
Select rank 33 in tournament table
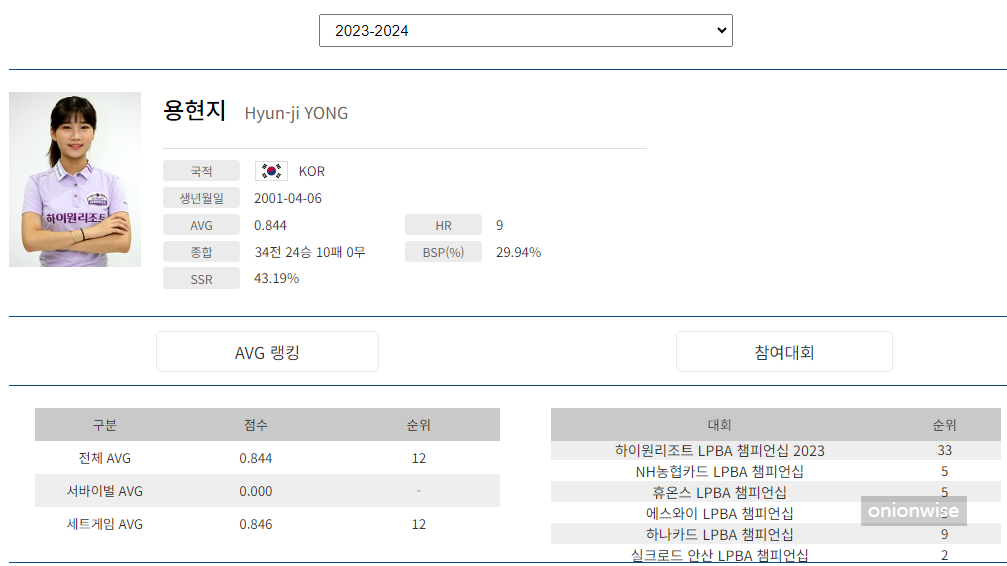click(x=945, y=450)
